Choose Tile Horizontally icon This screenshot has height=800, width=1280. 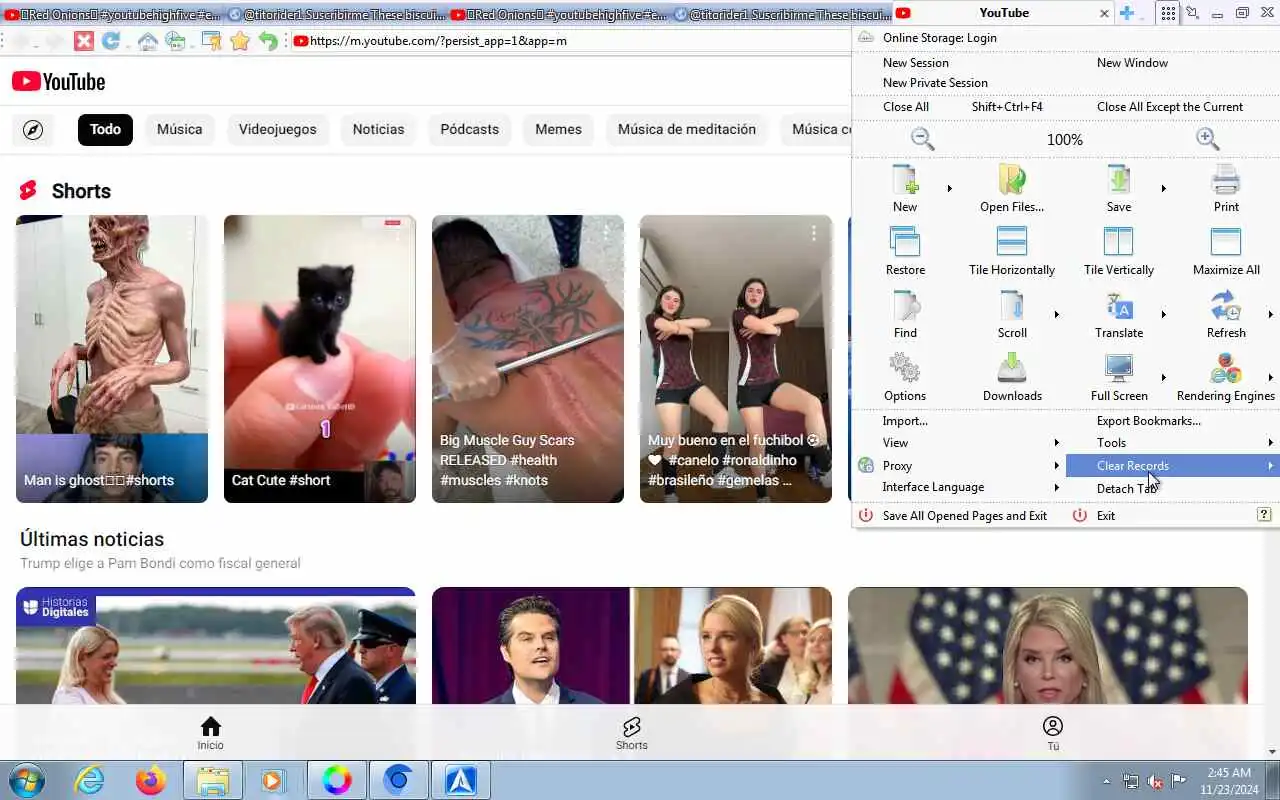click(x=1012, y=243)
